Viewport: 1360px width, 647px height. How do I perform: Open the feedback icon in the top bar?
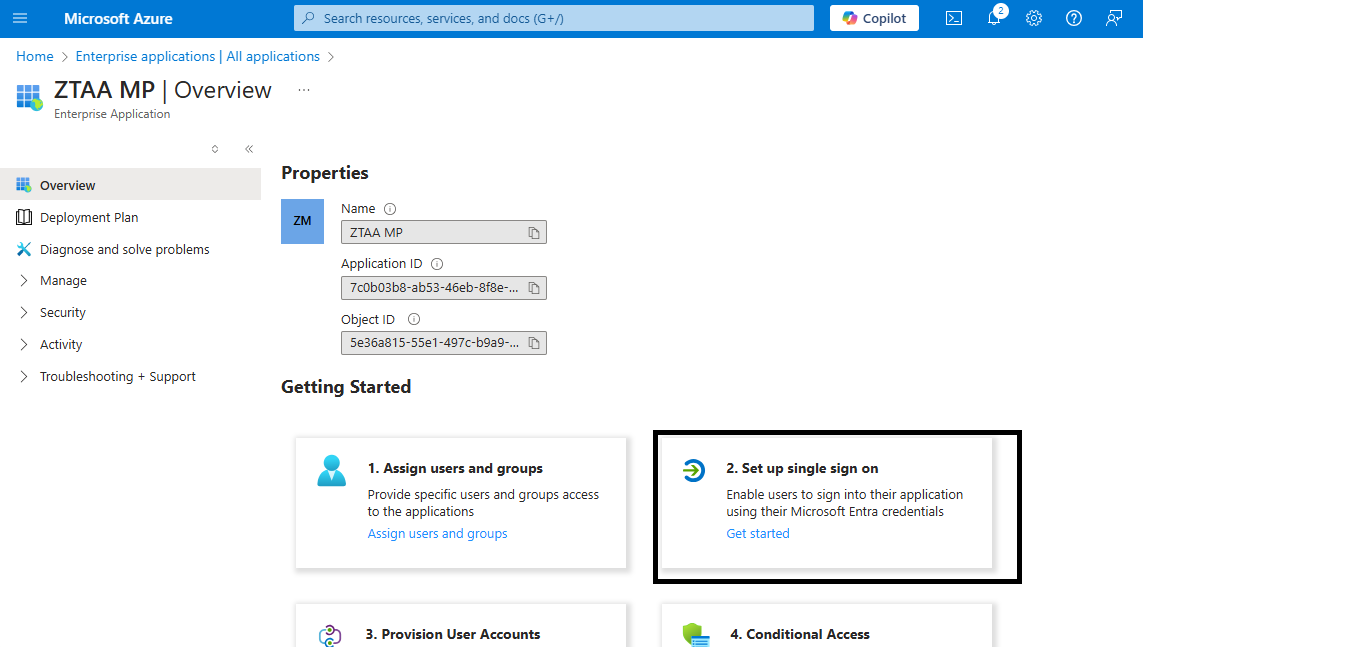(x=1114, y=18)
